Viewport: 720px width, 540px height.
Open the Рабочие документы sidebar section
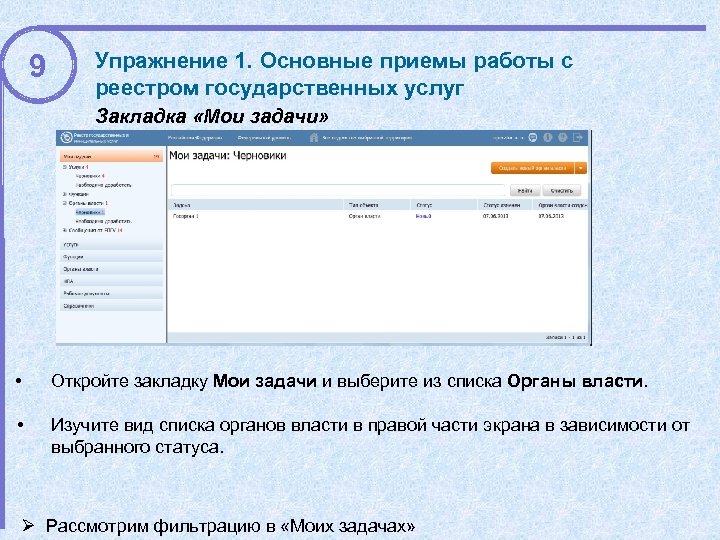[111, 293]
